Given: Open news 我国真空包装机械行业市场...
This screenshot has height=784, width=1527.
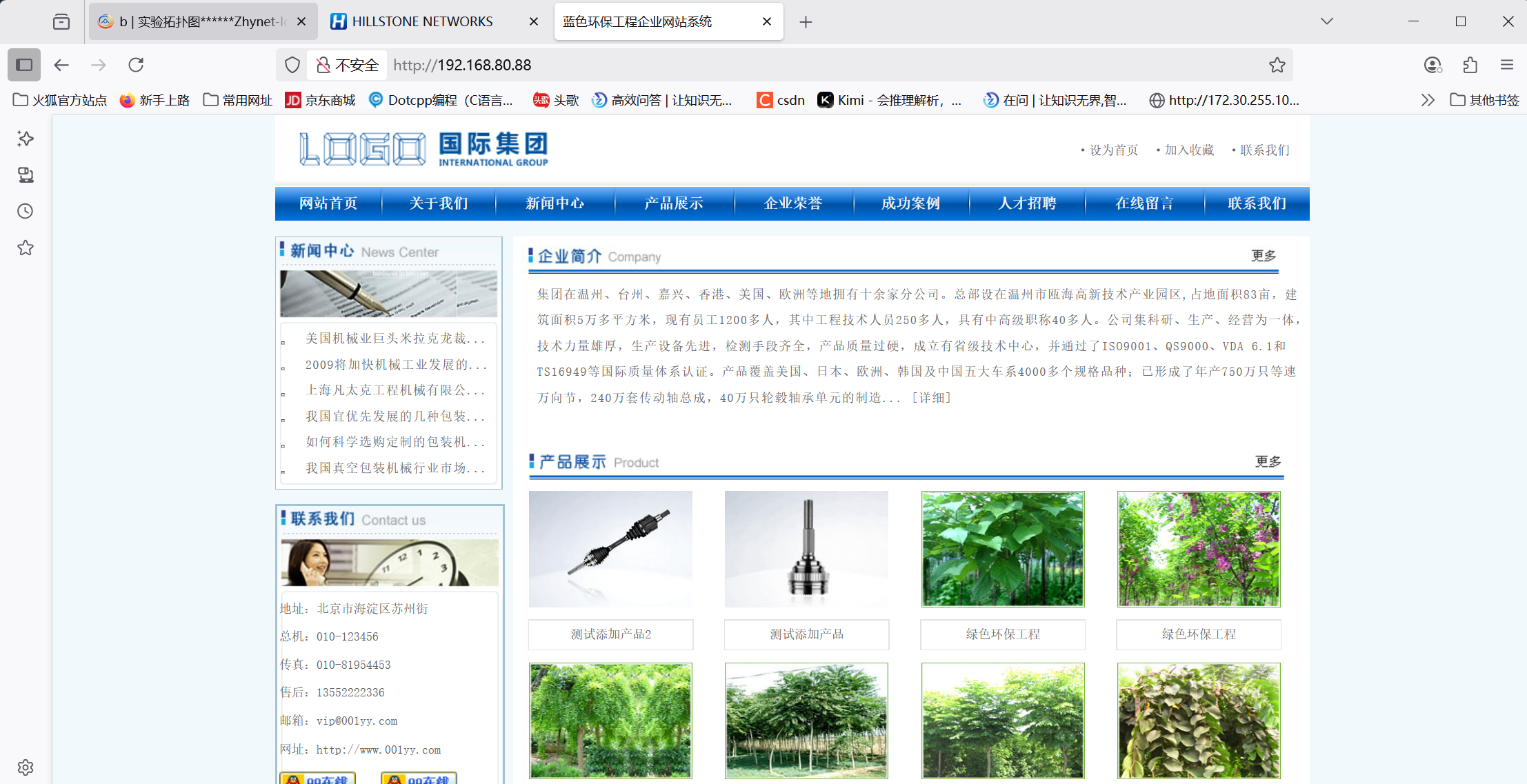Looking at the screenshot, I should (395, 468).
